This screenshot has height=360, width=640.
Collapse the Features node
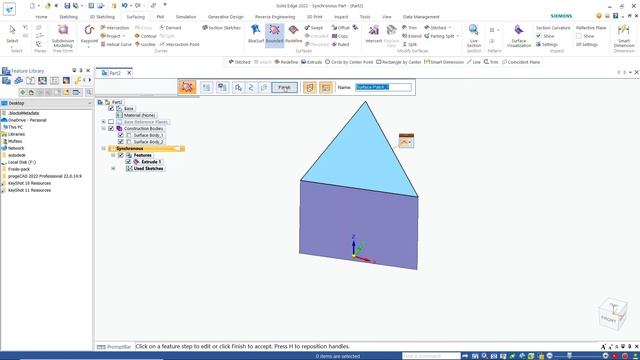tap(113, 155)
